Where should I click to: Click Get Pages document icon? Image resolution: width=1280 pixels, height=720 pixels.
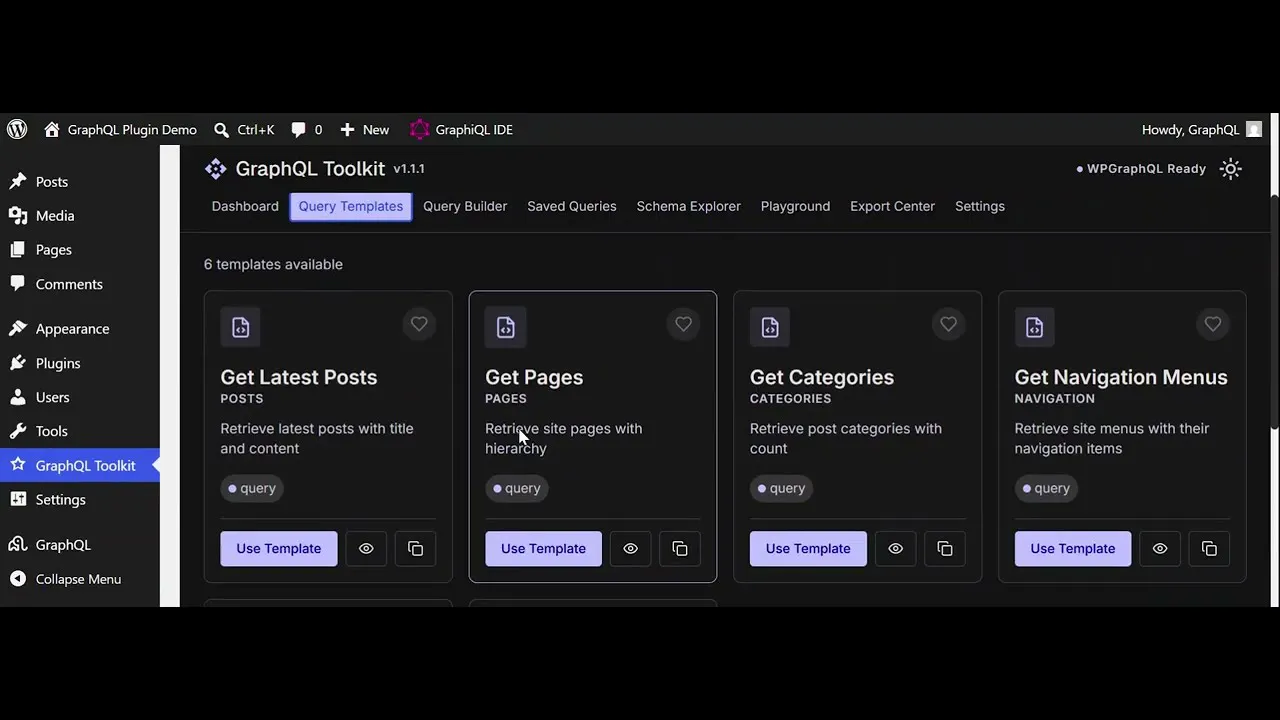tap(505, 327)
